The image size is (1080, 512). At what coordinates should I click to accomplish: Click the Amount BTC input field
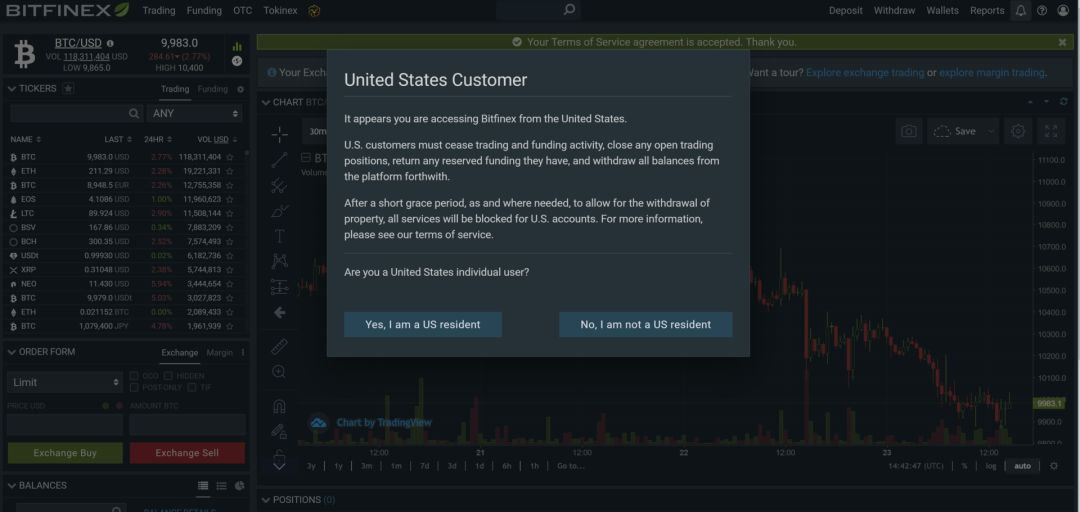point(187,424)
